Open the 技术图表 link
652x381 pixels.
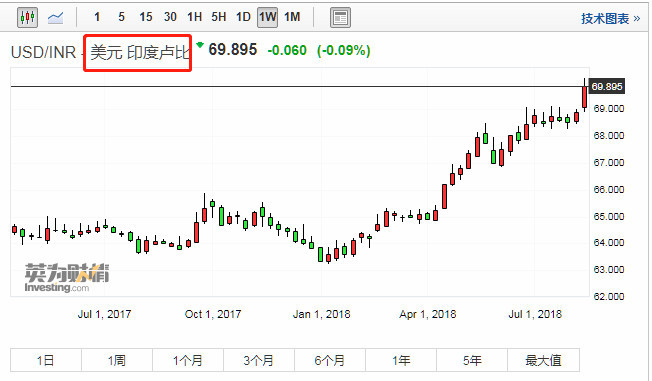(610, 18)
